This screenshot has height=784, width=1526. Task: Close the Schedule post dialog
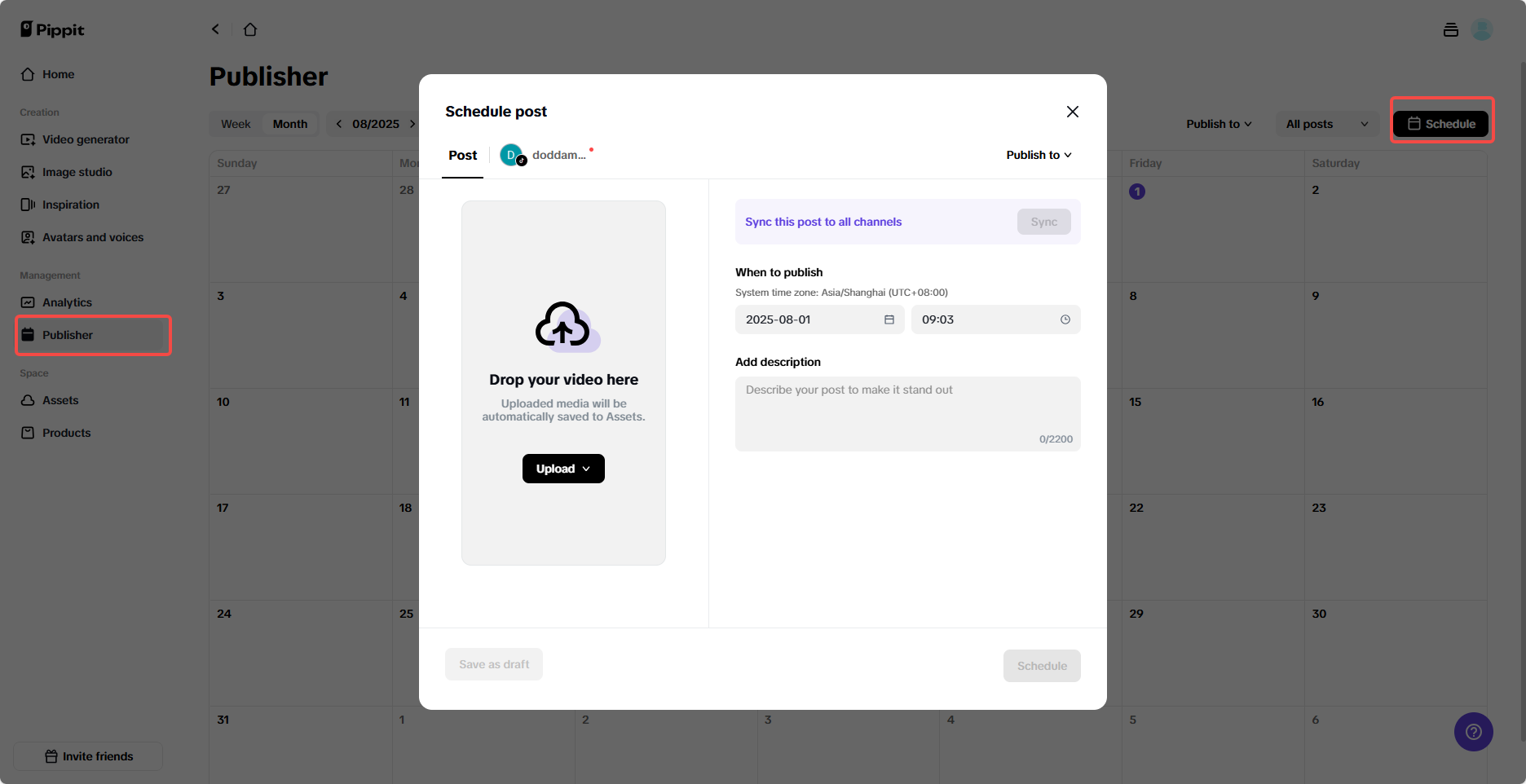pos(1073,112)
